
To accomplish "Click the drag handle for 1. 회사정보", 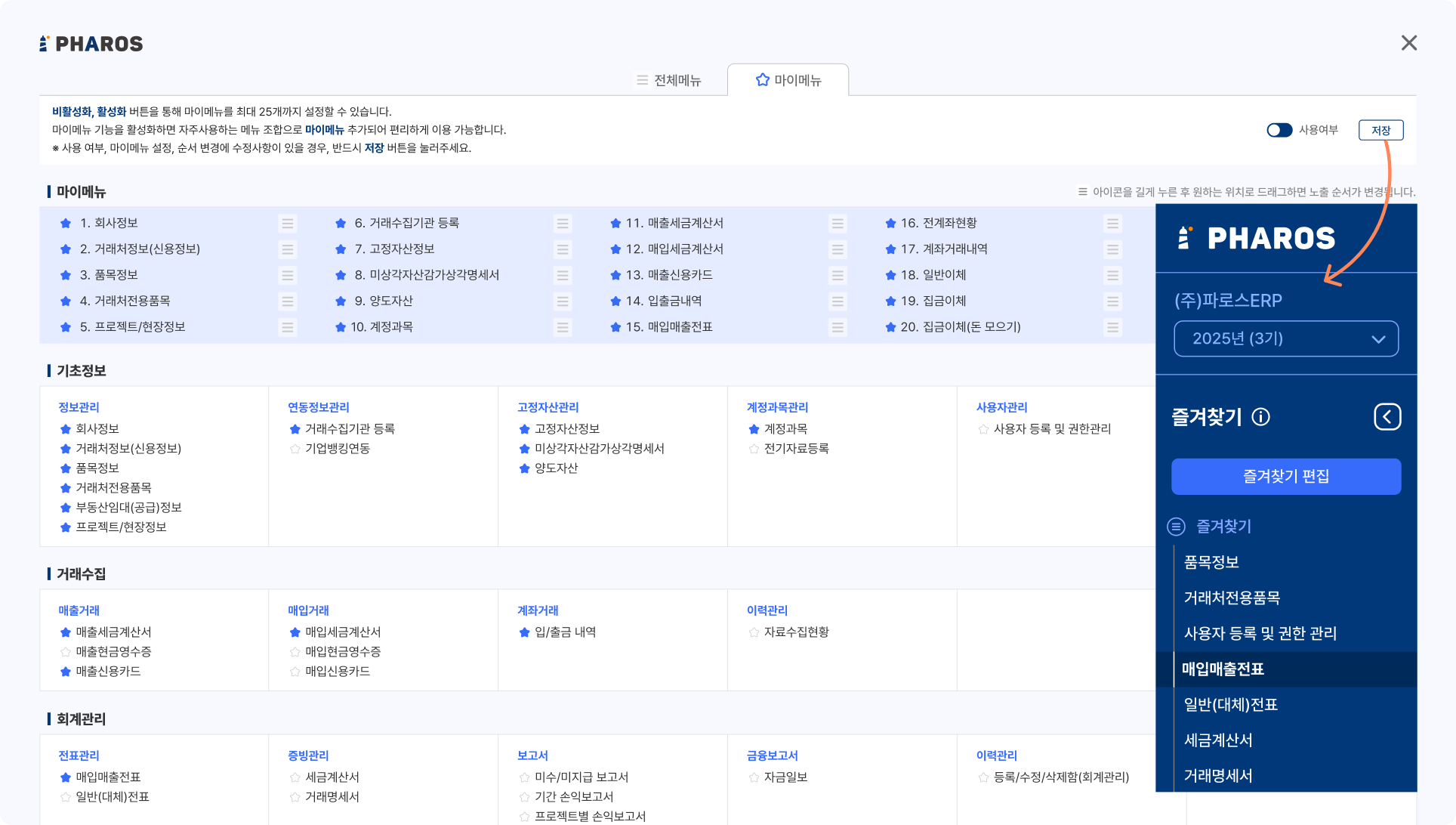I will coord(287,224).
